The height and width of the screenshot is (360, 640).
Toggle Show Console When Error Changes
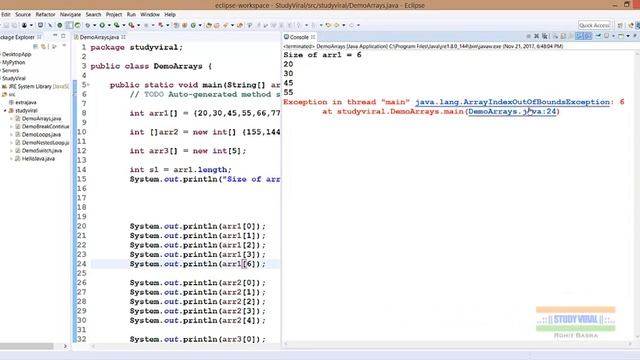(x=588, y=36)
